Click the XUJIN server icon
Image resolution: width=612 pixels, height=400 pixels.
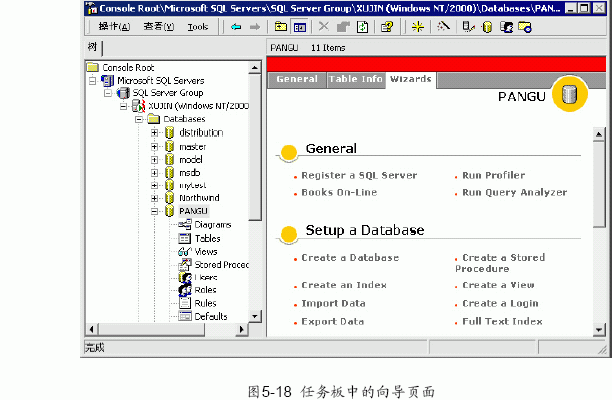pyautogui.click(x=139, y=106)
